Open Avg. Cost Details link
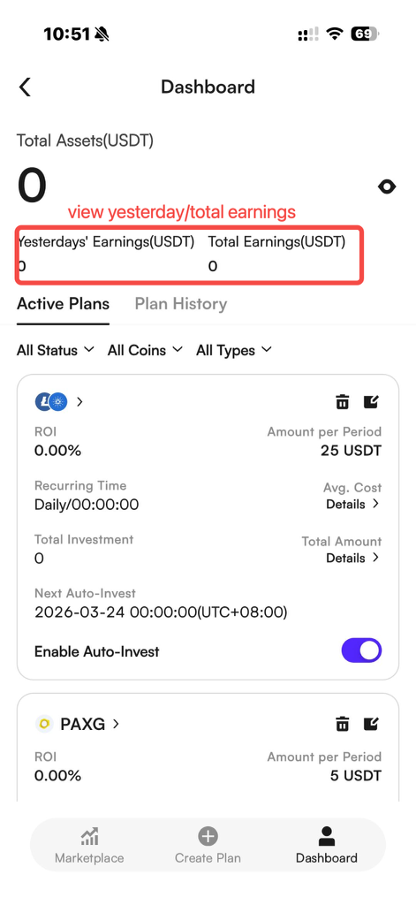The width and height of the screenshot is (416, 906). 352,504
